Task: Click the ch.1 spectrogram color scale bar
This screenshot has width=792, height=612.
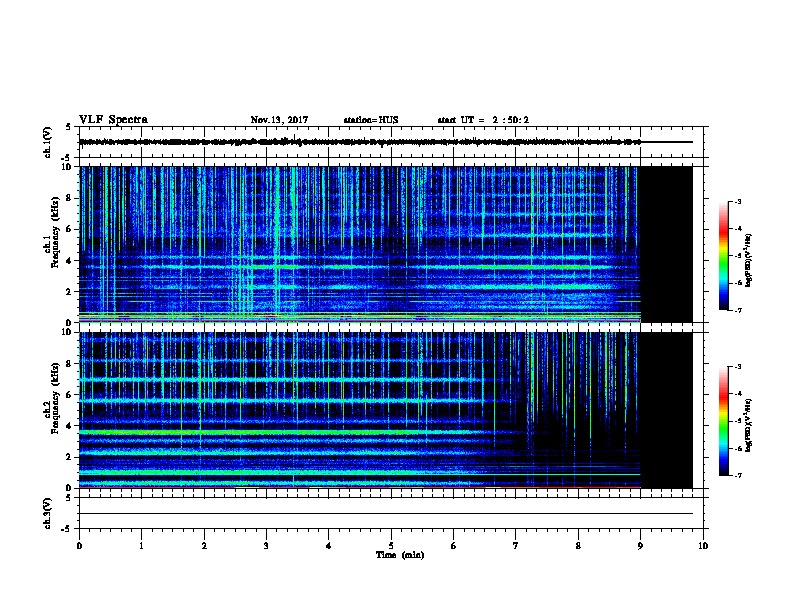Action: point(723,256)
